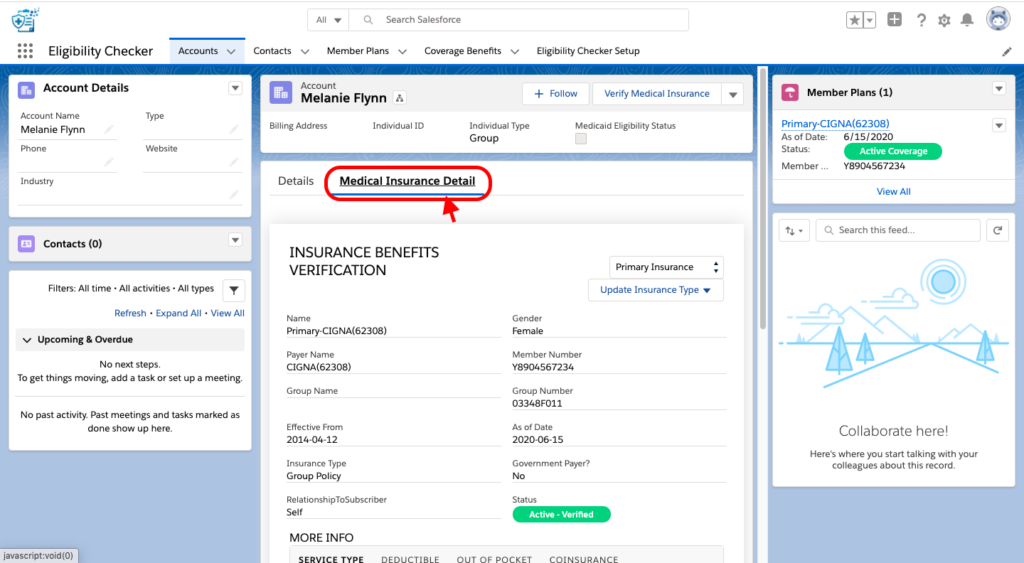
Task: Edit the Industry field pencil icon
Action: (234, 194)
